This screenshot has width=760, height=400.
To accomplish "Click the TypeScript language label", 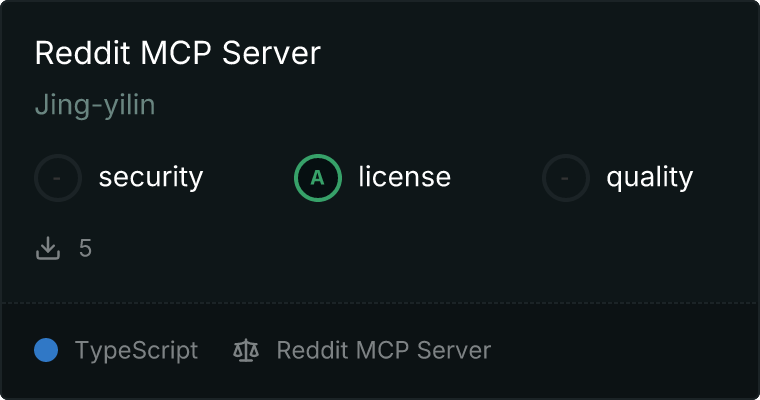I will [x=137, y=351].
